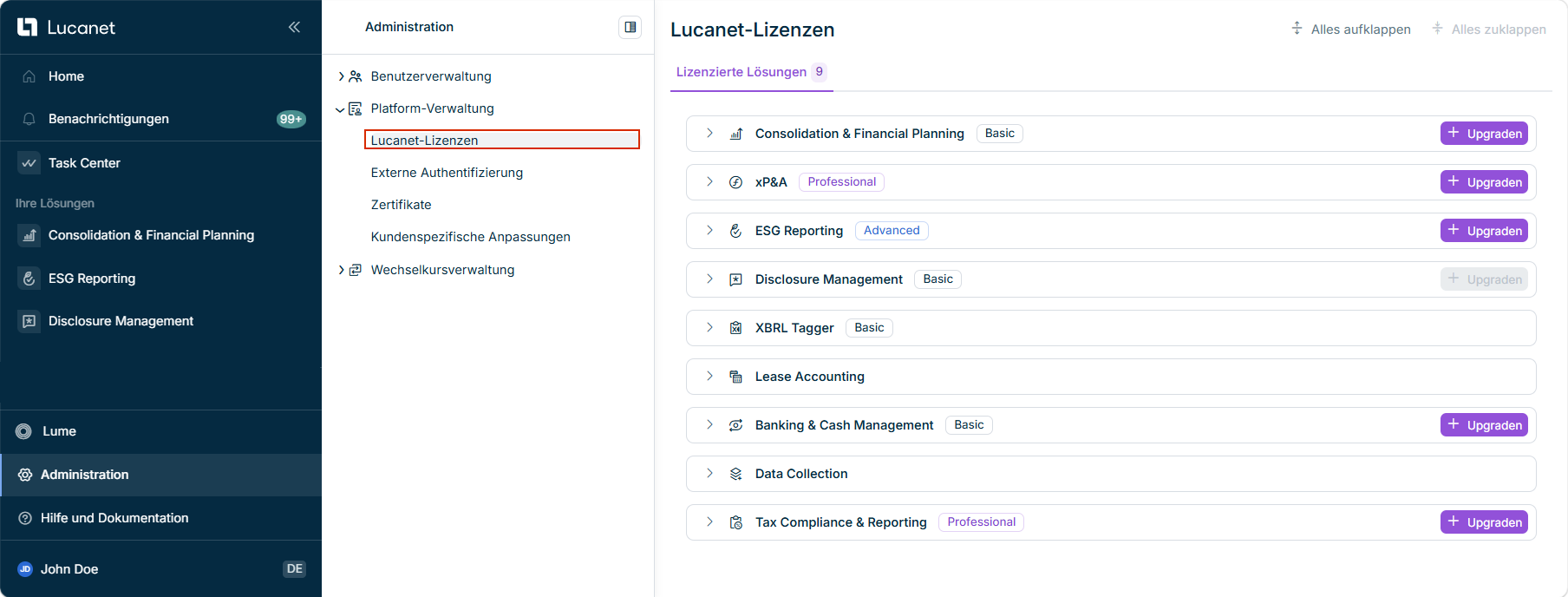Click the count badge 9 on tab
Image resolution: width=1568 pixels, height=597 pixels.
click(819, 72)
